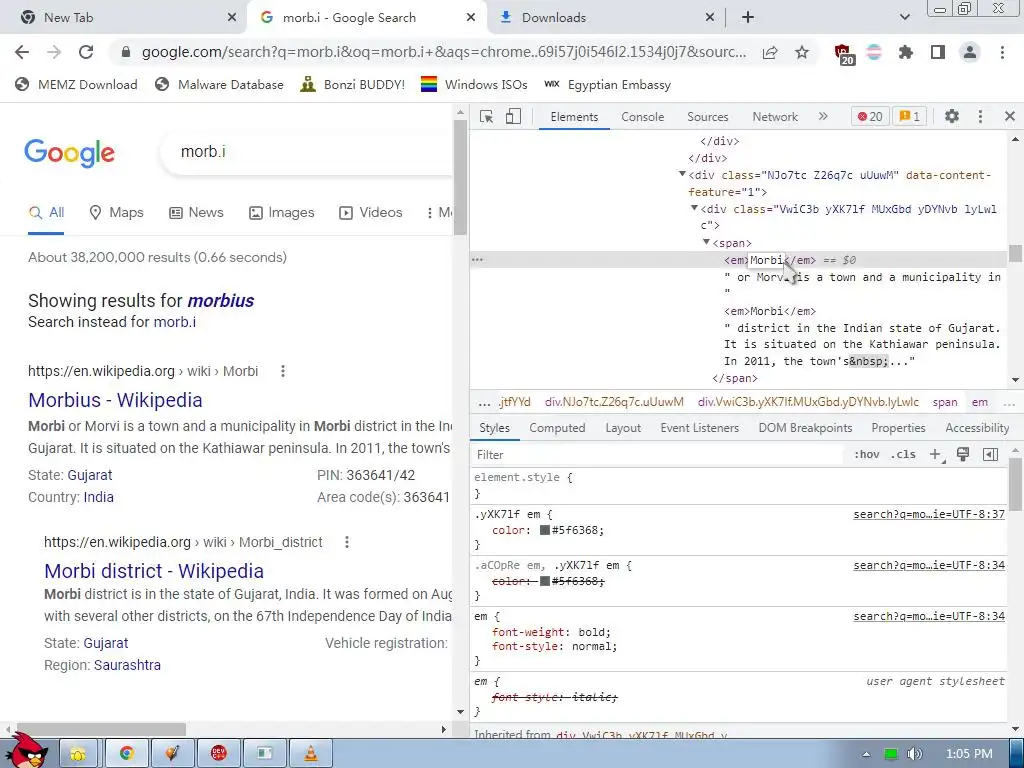Click the span breadcrumb item
The image size is (1024, 768).
click(x=944, y=402)
